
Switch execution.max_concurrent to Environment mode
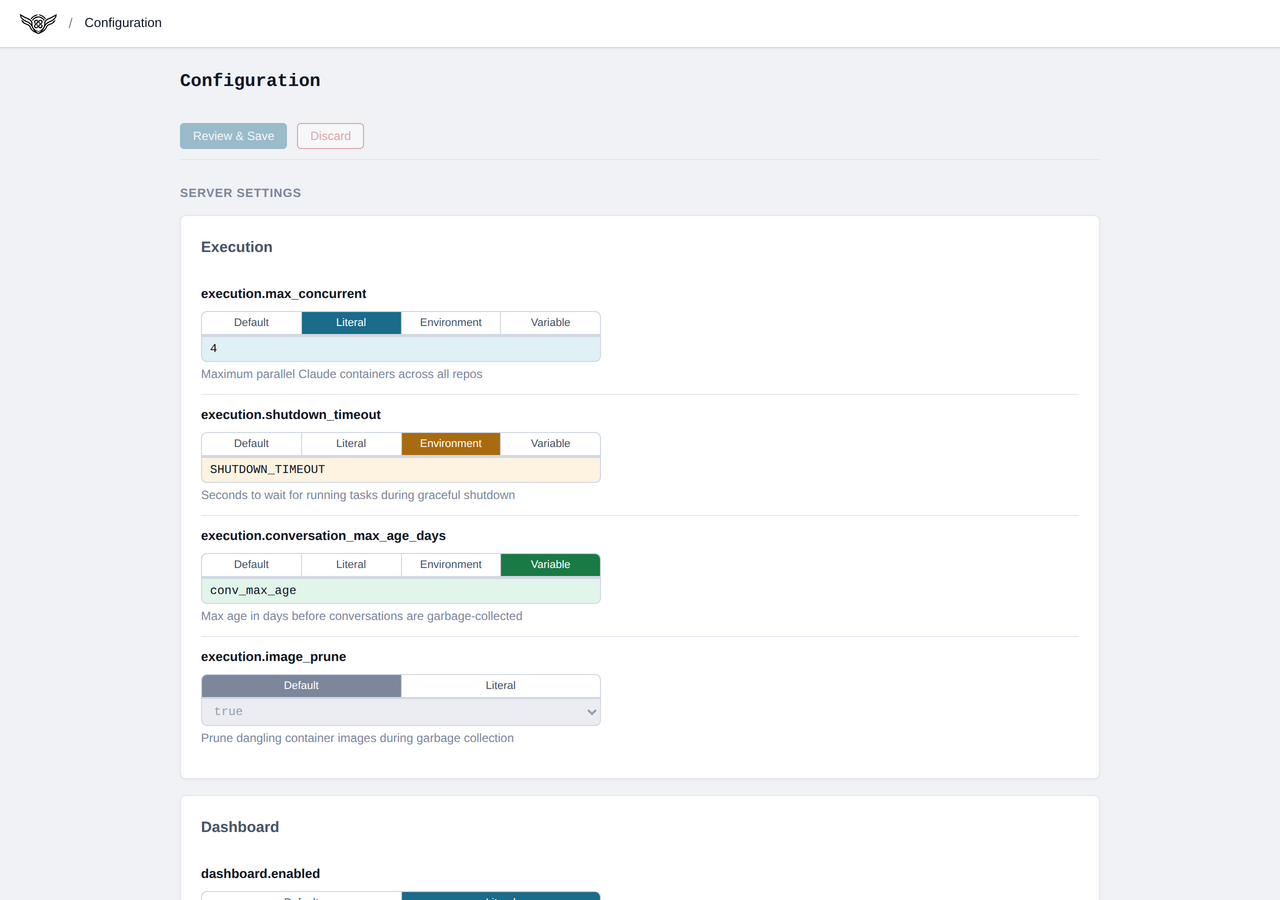pos(450,322)
